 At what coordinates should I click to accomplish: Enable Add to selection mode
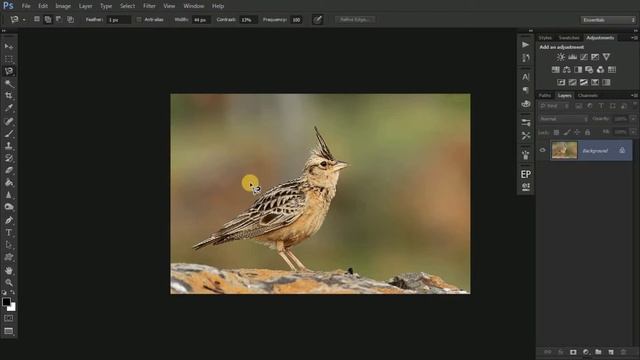click(48, 19)
